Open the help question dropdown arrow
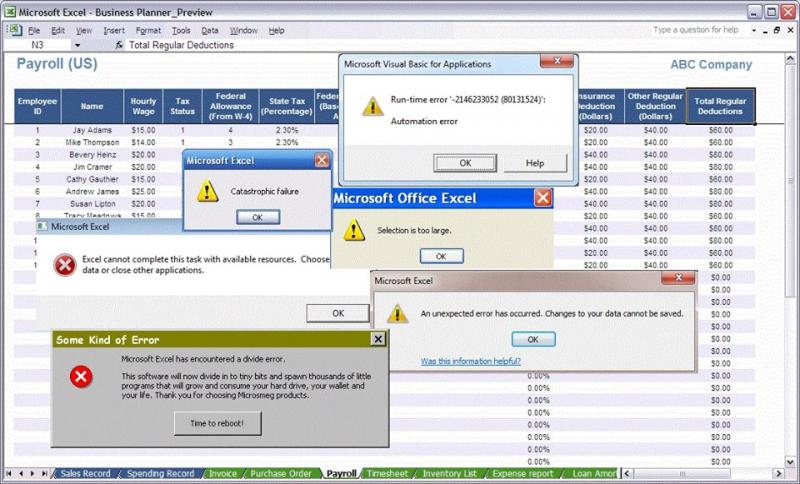Viewport: 800px width, 484px height. tap(754, 31)
